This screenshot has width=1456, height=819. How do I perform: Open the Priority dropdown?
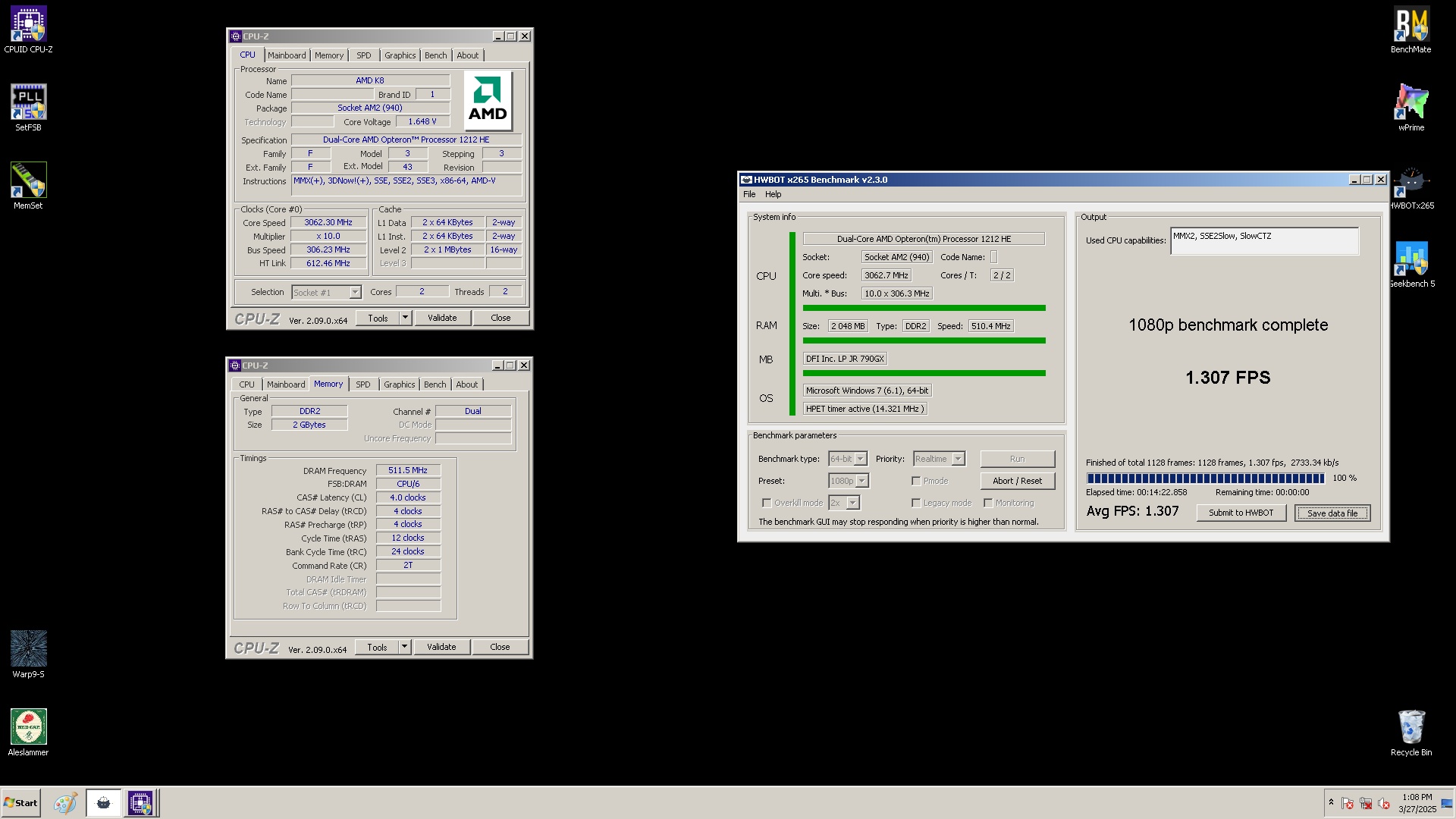click(x=939, y=459)
